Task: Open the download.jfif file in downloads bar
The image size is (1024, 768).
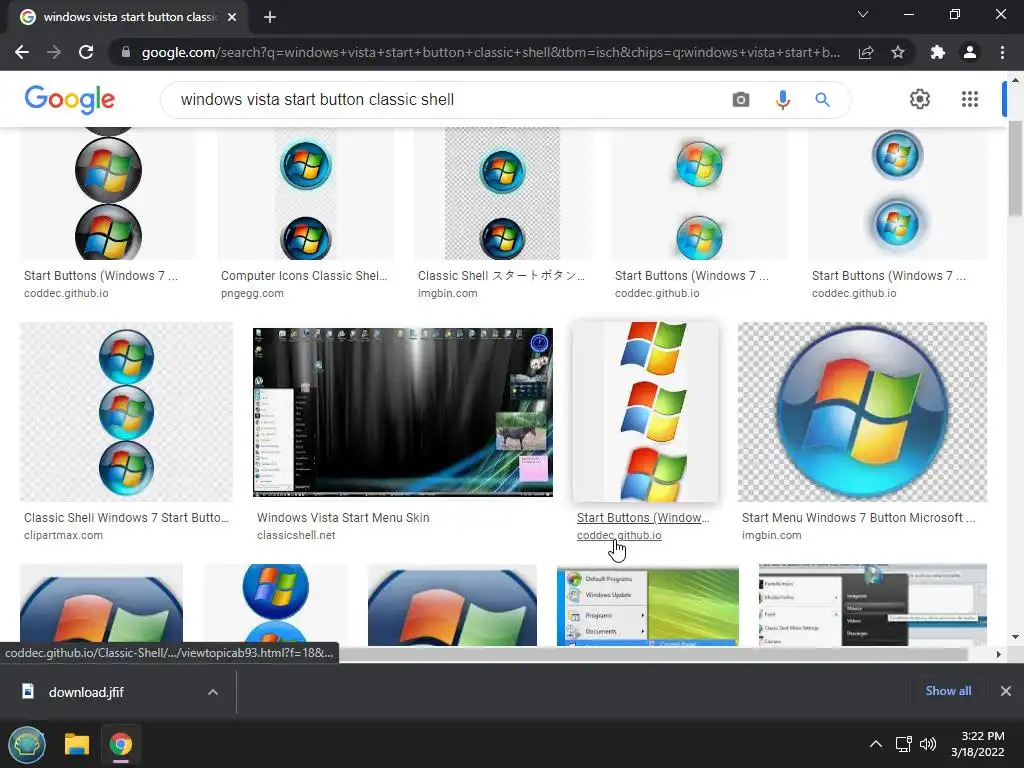Action: click(x=86, y=692)
